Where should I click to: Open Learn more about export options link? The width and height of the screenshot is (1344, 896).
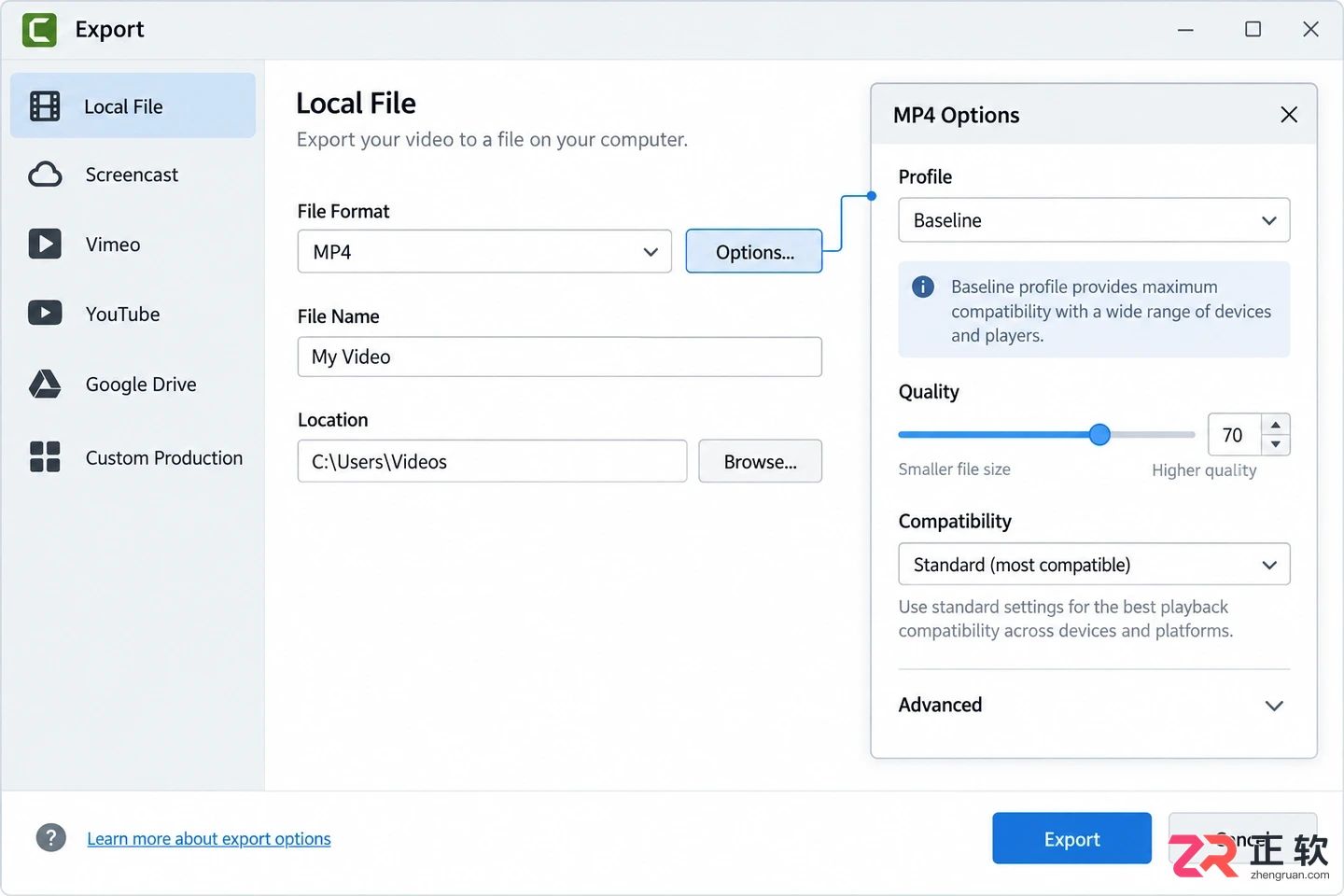click(x=209, y=838)
